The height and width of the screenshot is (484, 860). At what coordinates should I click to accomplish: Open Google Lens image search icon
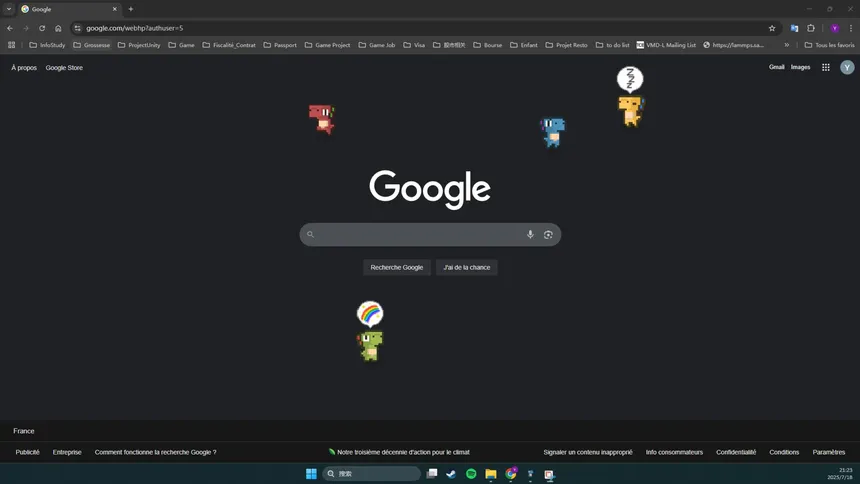(x=548, y=234)
